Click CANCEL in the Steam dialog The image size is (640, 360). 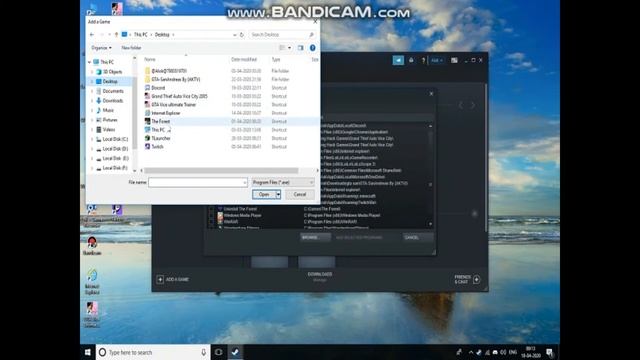click(x=418, y=238)
